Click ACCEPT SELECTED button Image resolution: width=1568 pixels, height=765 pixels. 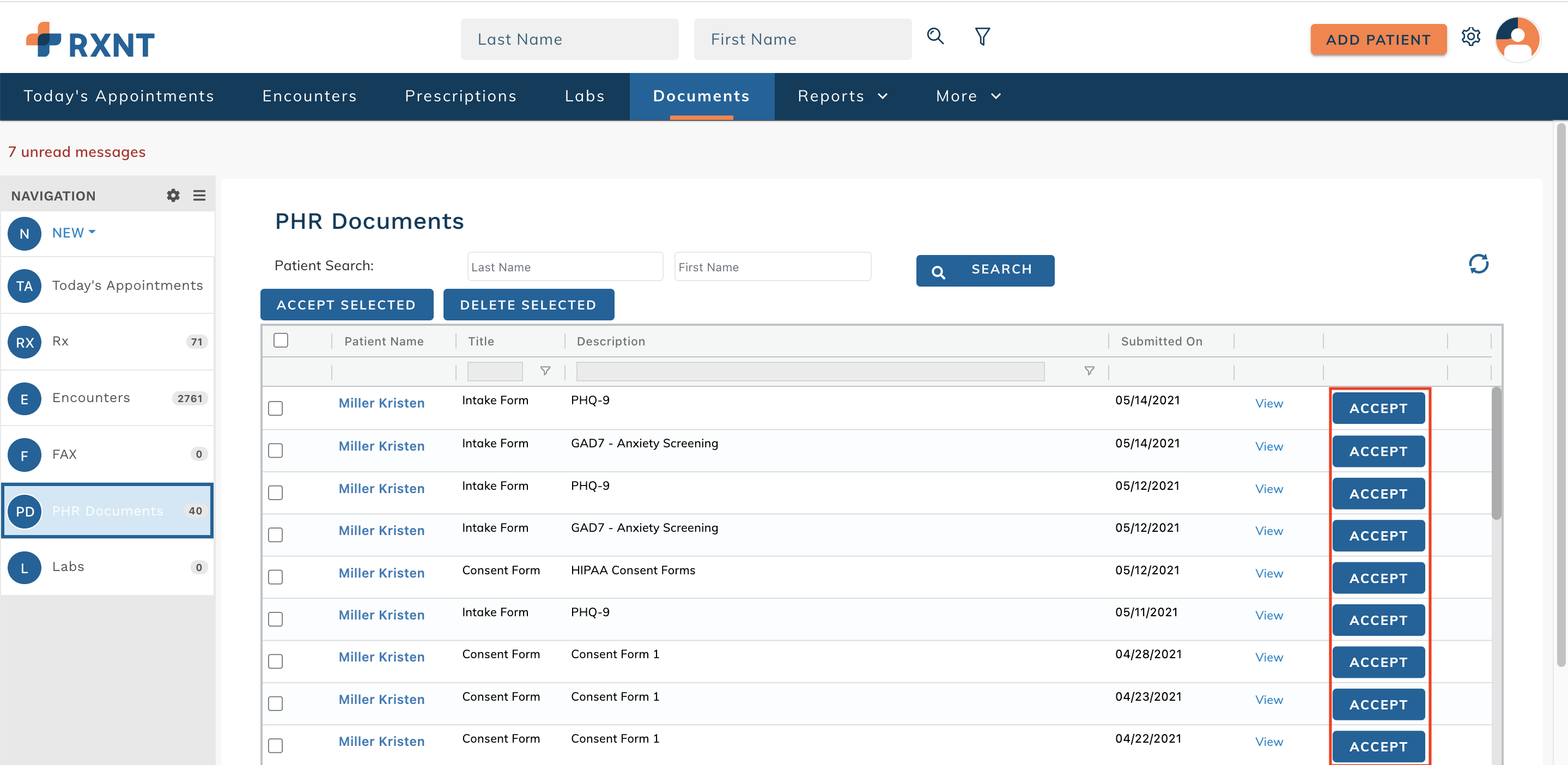[347, 304]
